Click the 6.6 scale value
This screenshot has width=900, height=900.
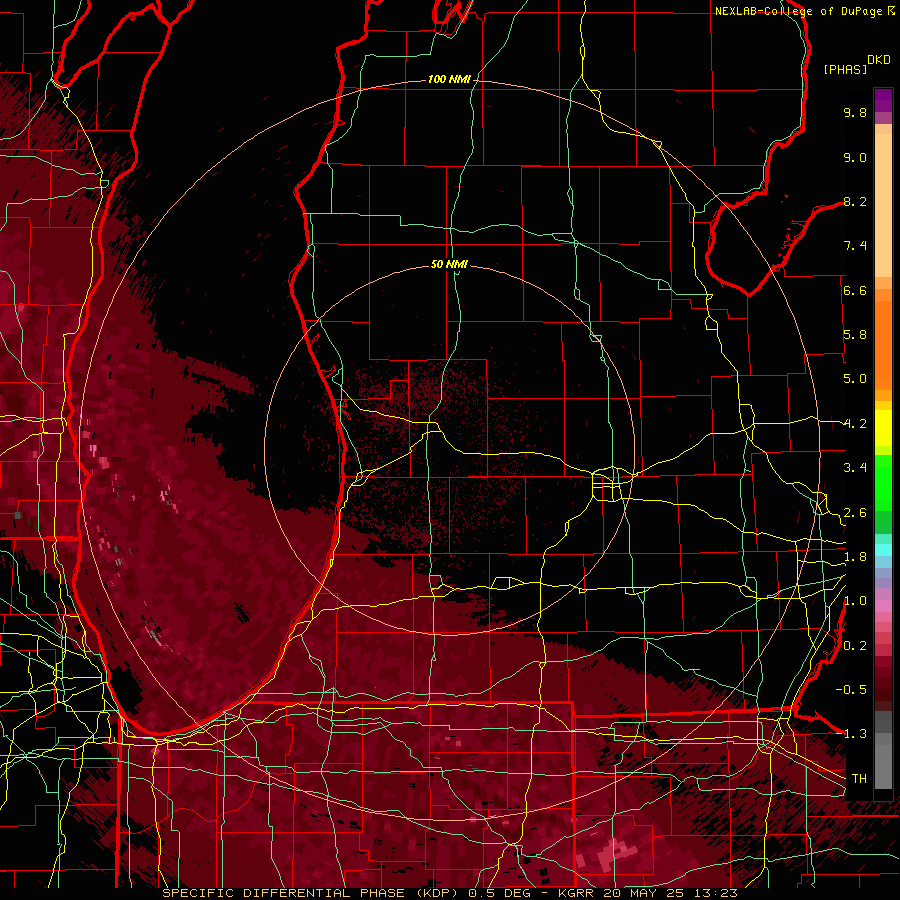(x=855, y=290)
